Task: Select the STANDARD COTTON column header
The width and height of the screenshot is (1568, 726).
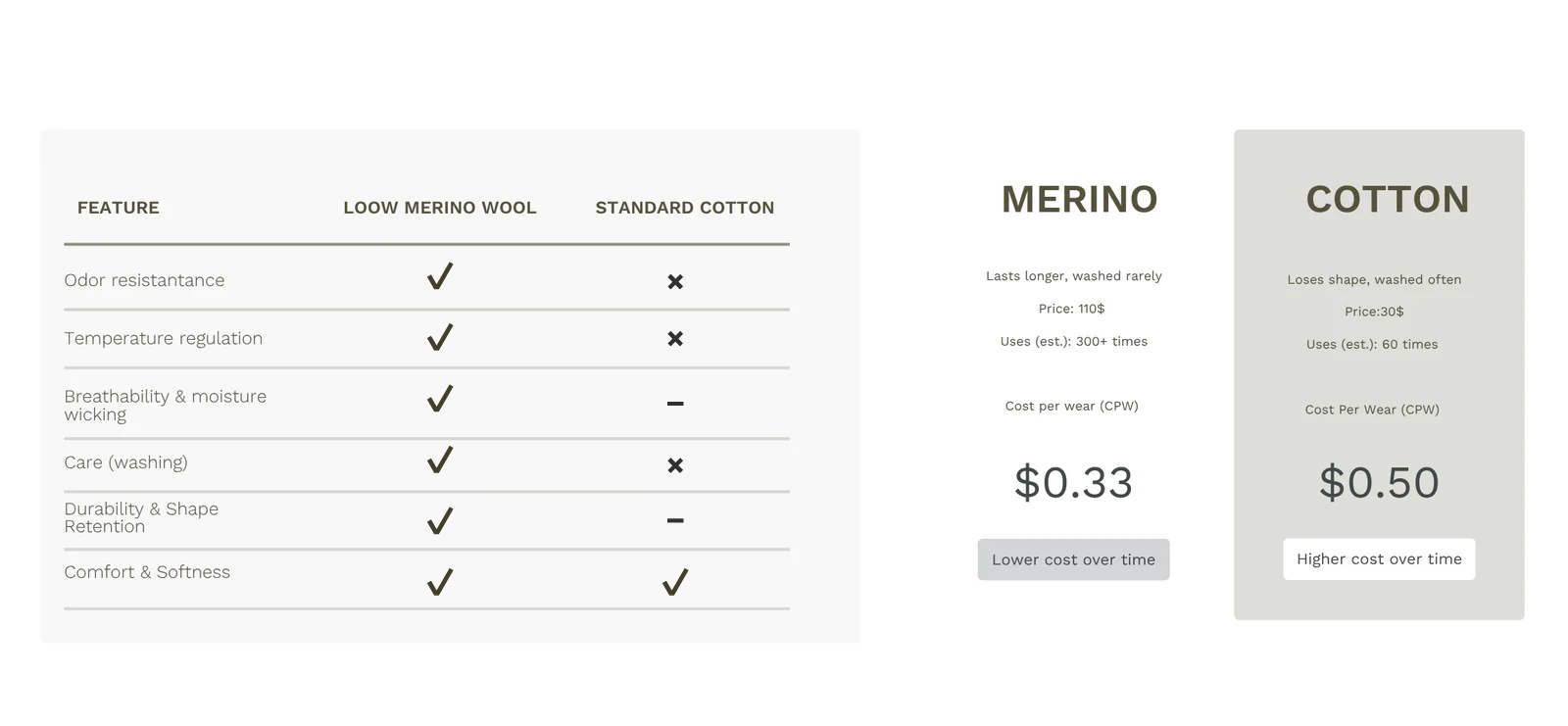Action: [685, 208]
